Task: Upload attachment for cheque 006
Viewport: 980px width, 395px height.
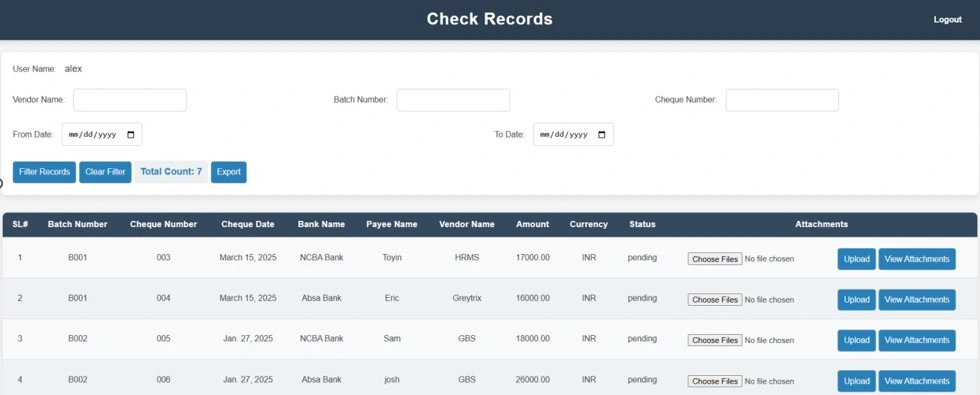Action: tap(856, 381)
